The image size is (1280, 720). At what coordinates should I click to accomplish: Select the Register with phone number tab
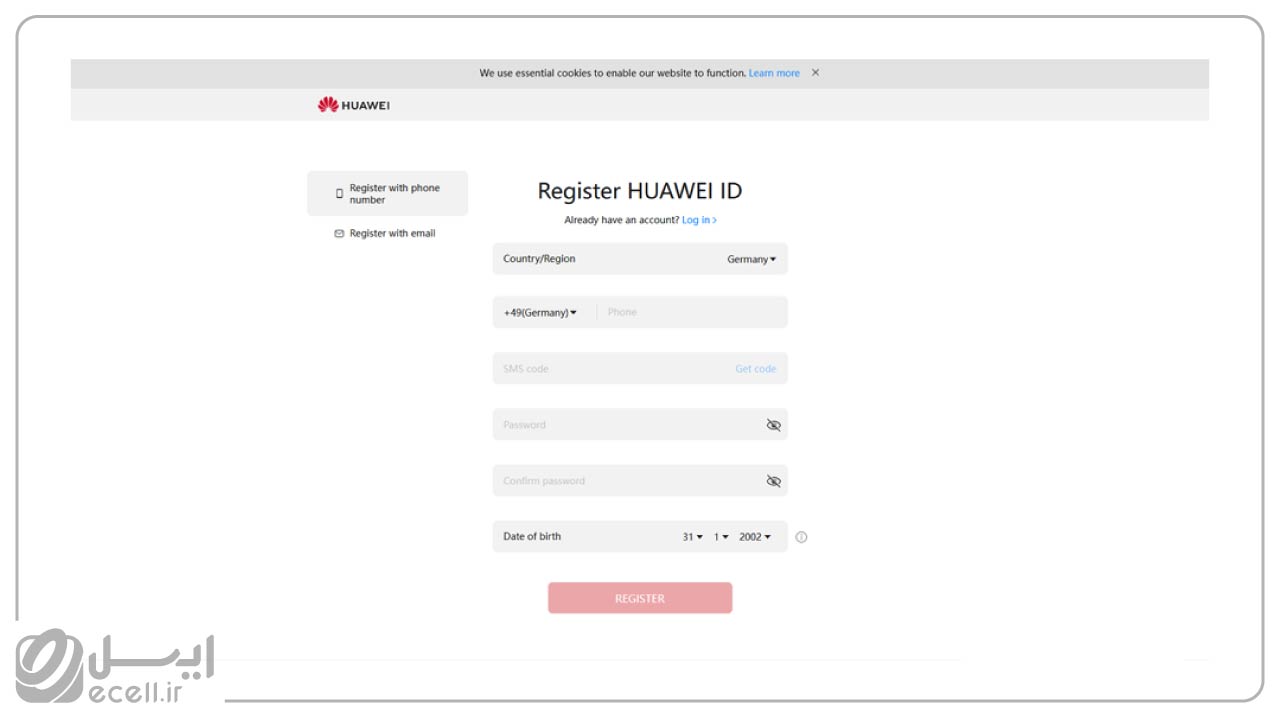pos(387,193)
